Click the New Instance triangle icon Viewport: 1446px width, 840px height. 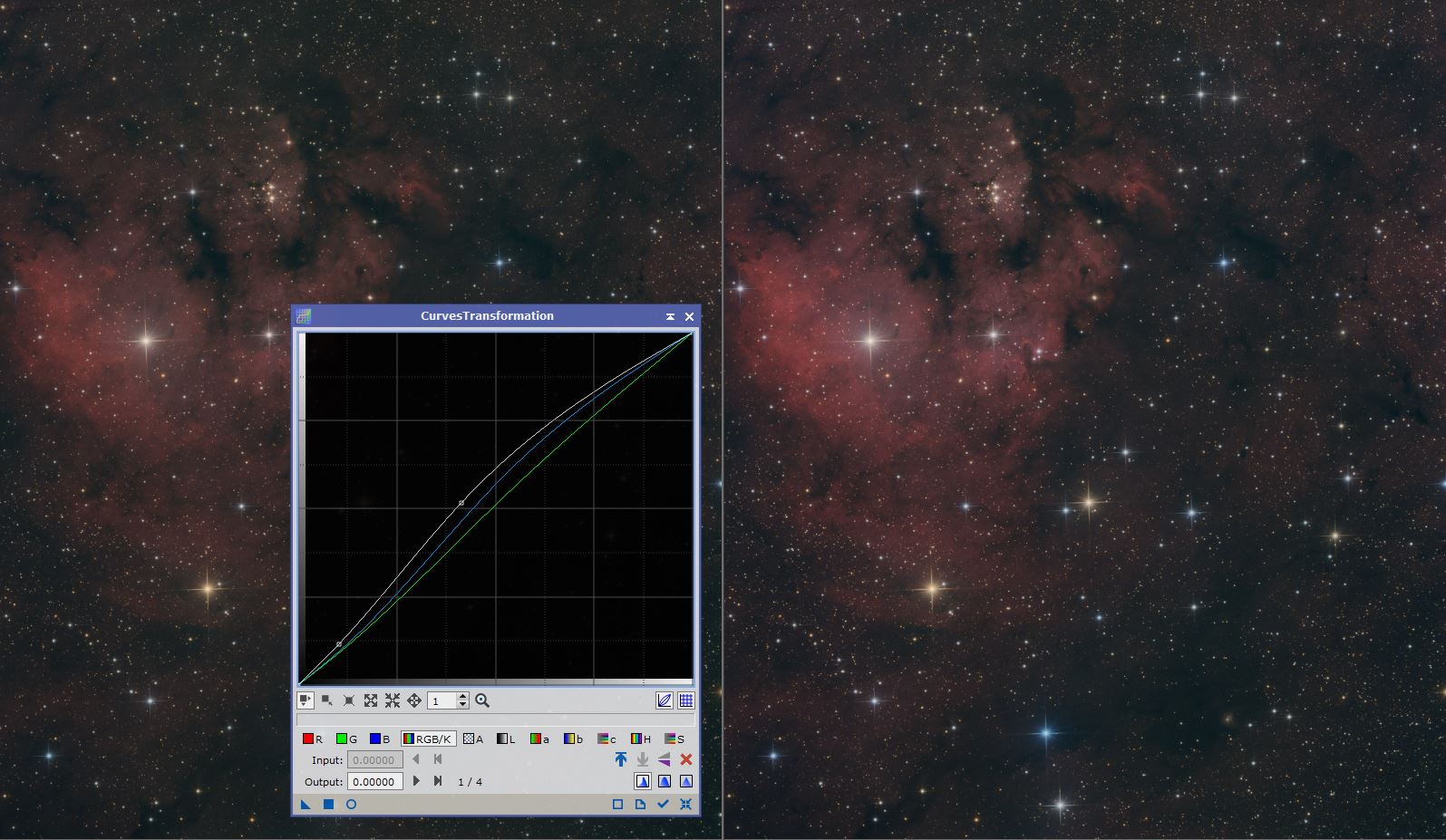point(306,805)
